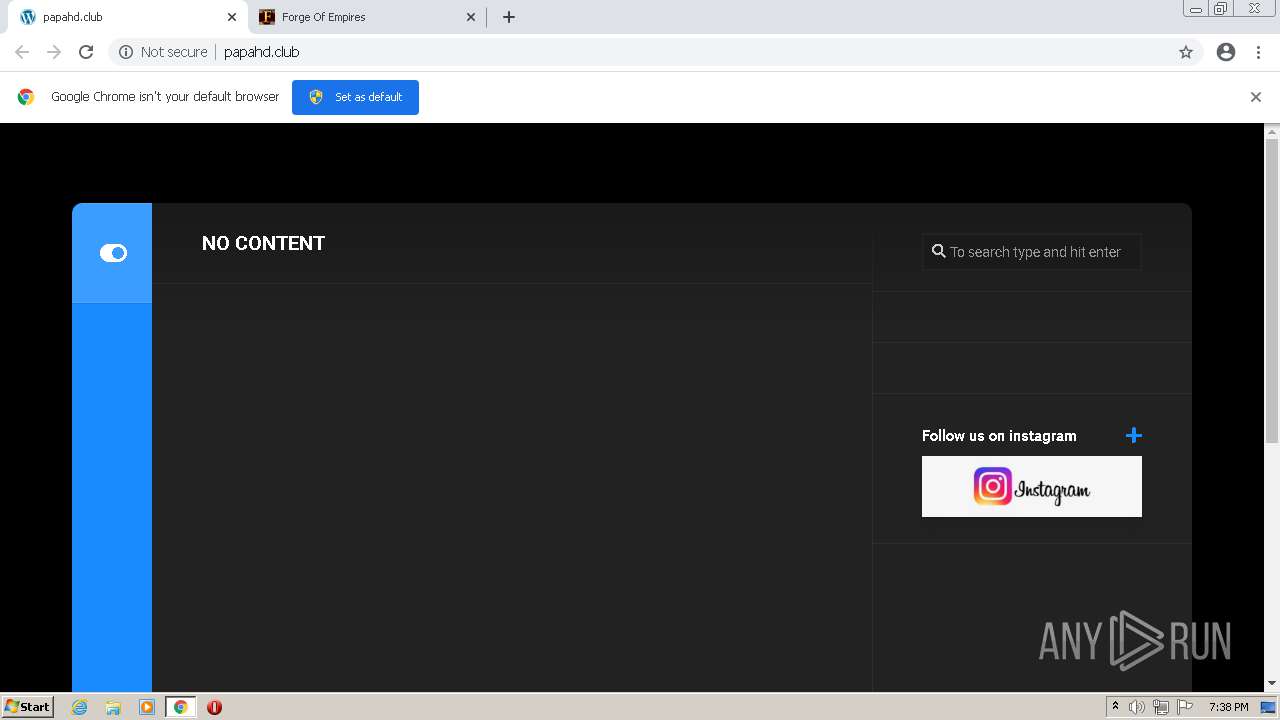
Task: Click the page vertical scrollbar thumb
Action: coord(1272,290)
